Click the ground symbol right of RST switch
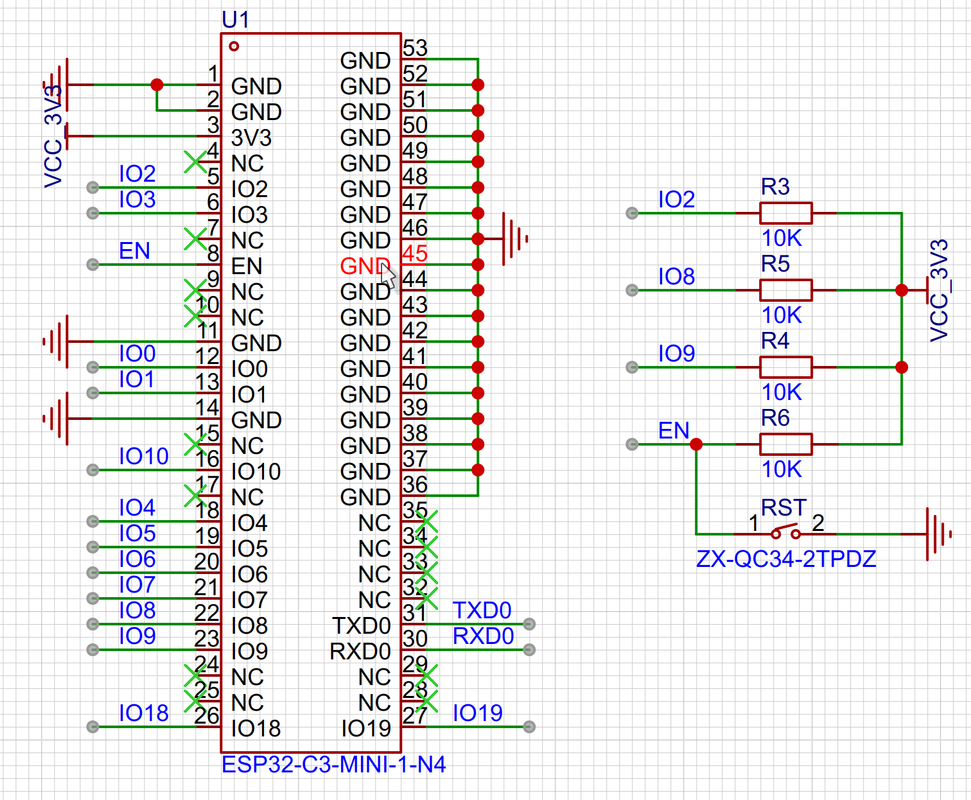Image resolution: width=971 pixels, height=800 pixels. click(x=936, y=534)
